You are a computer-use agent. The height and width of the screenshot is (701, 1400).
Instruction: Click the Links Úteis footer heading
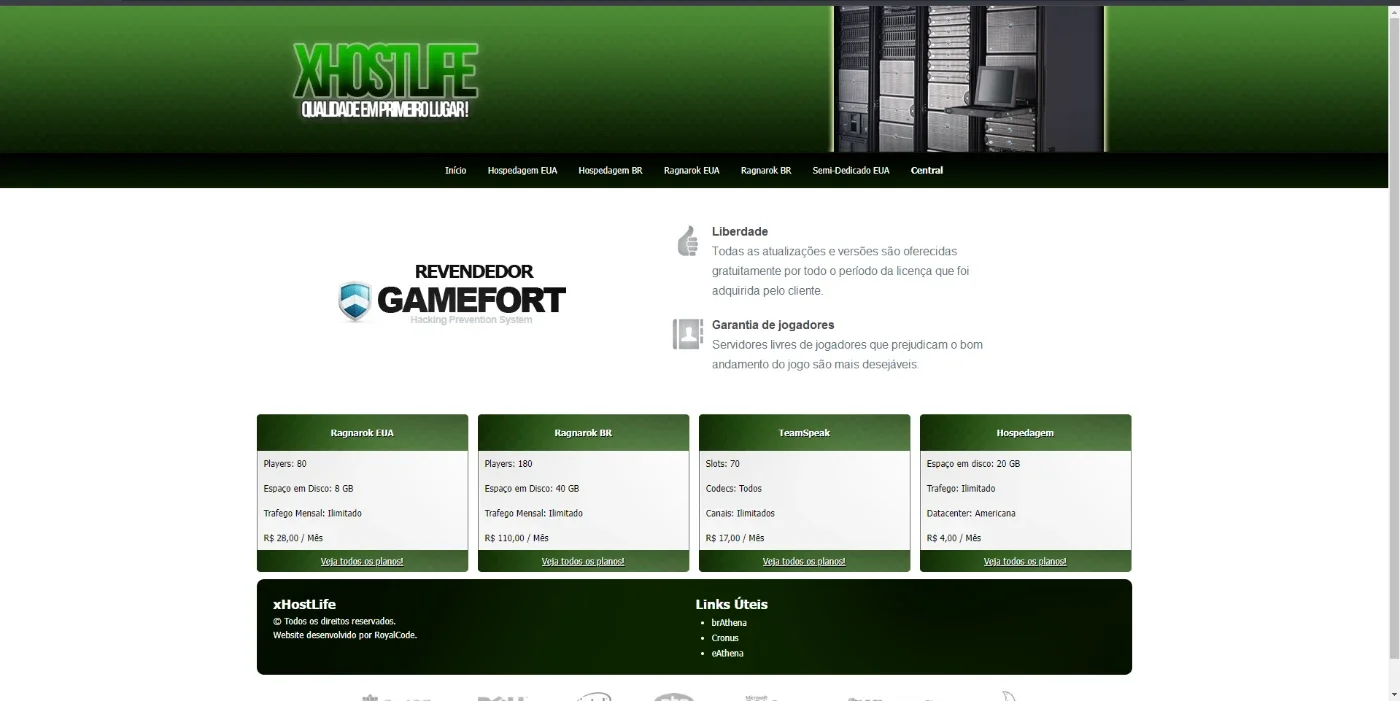[732, 604]
